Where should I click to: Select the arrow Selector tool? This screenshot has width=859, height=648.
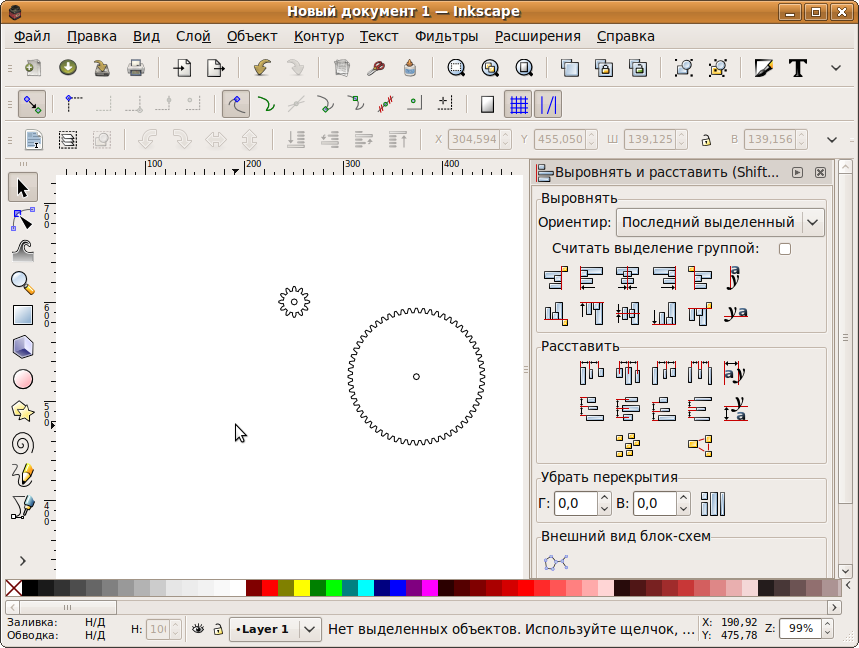coord(23,188)
